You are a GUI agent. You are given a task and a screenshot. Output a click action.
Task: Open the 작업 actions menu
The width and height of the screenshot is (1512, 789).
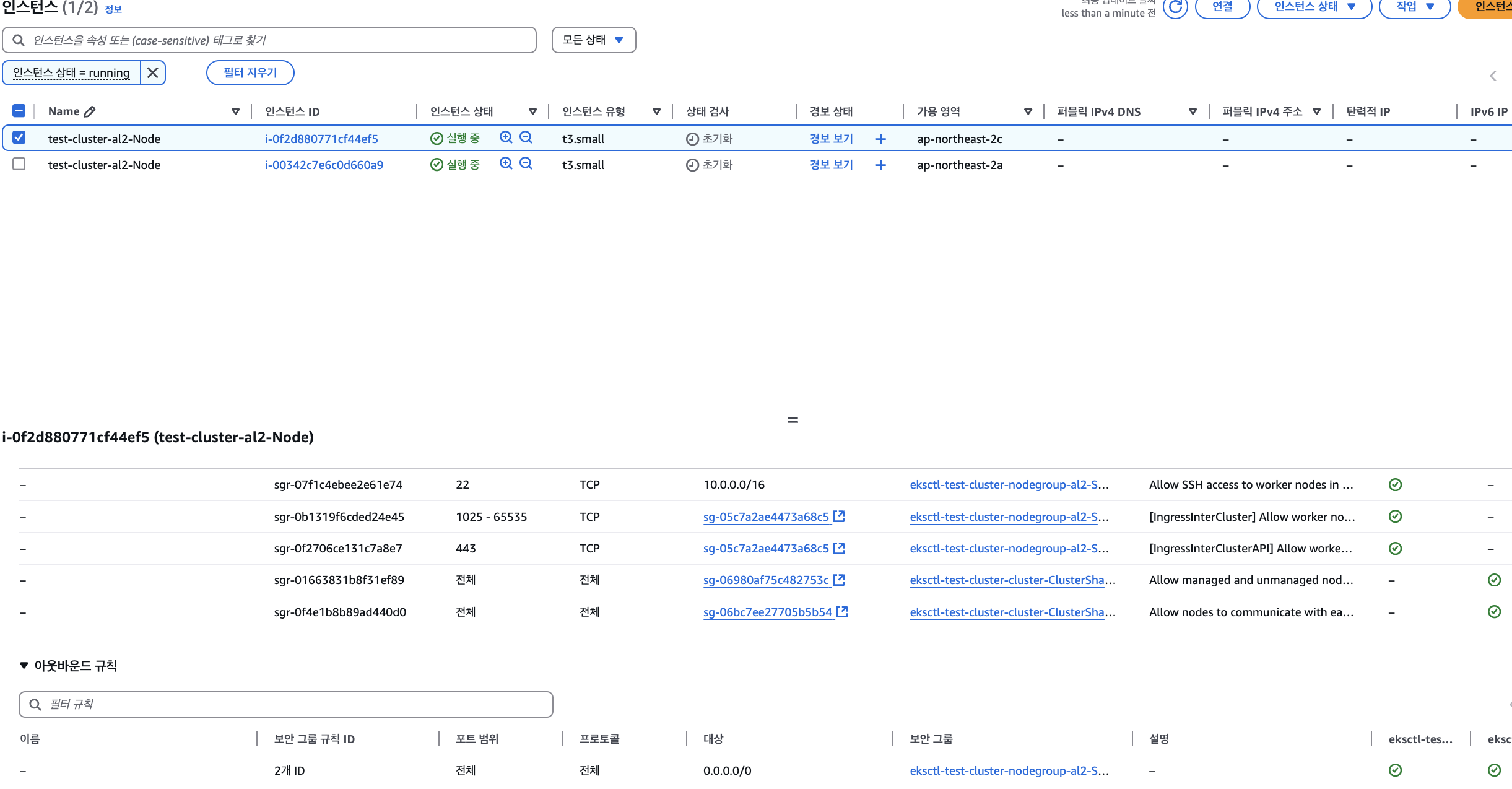point(1415,7)
